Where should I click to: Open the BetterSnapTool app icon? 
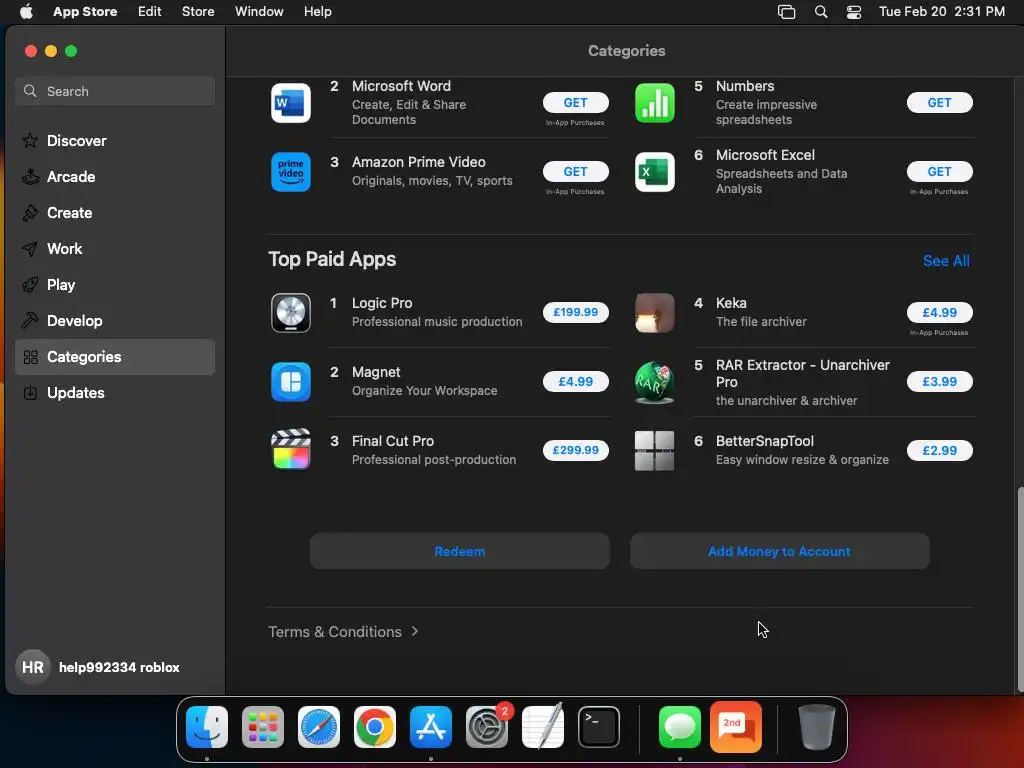pos(654,451)
